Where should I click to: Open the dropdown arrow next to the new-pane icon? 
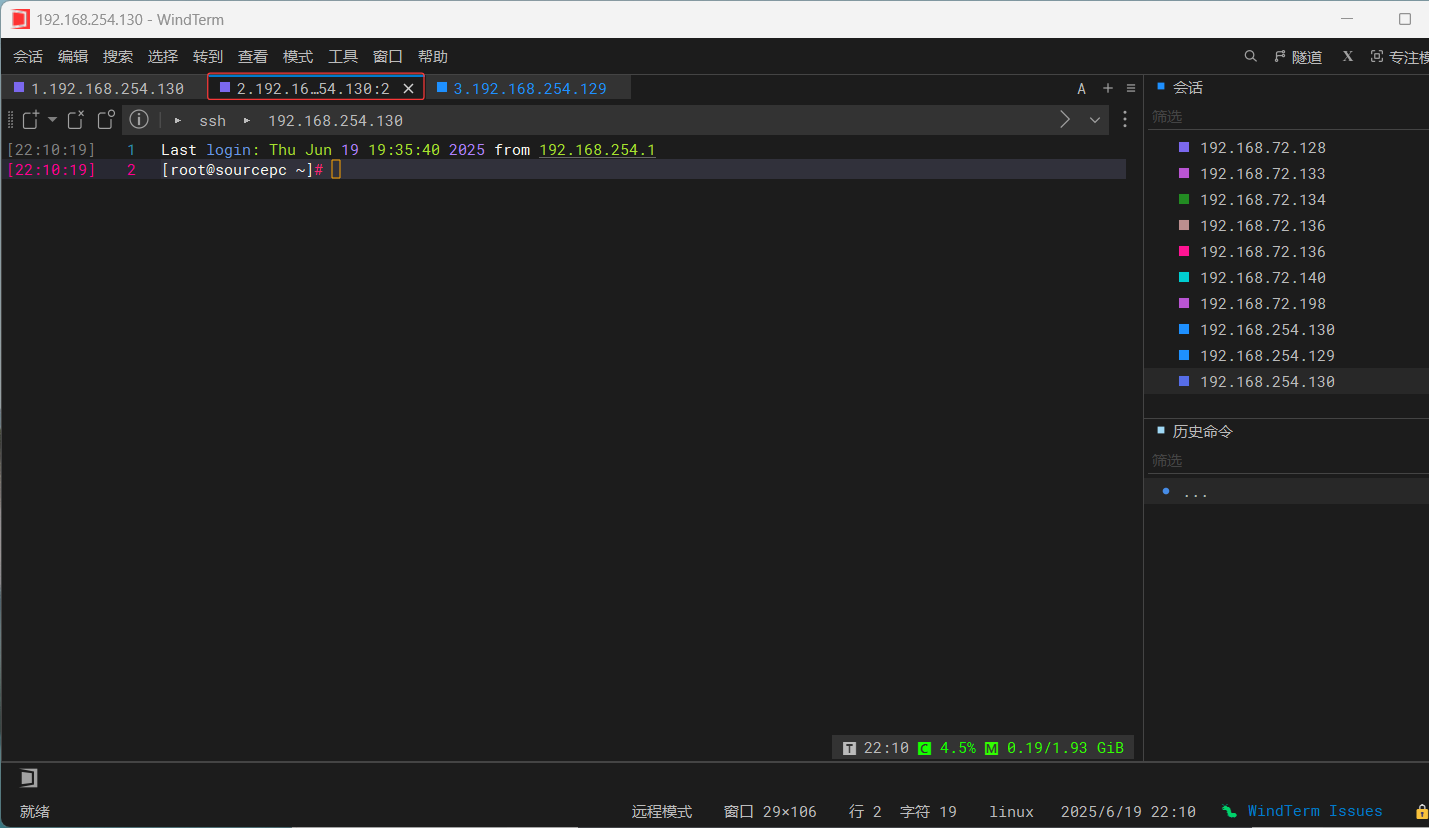click(52, 119)
